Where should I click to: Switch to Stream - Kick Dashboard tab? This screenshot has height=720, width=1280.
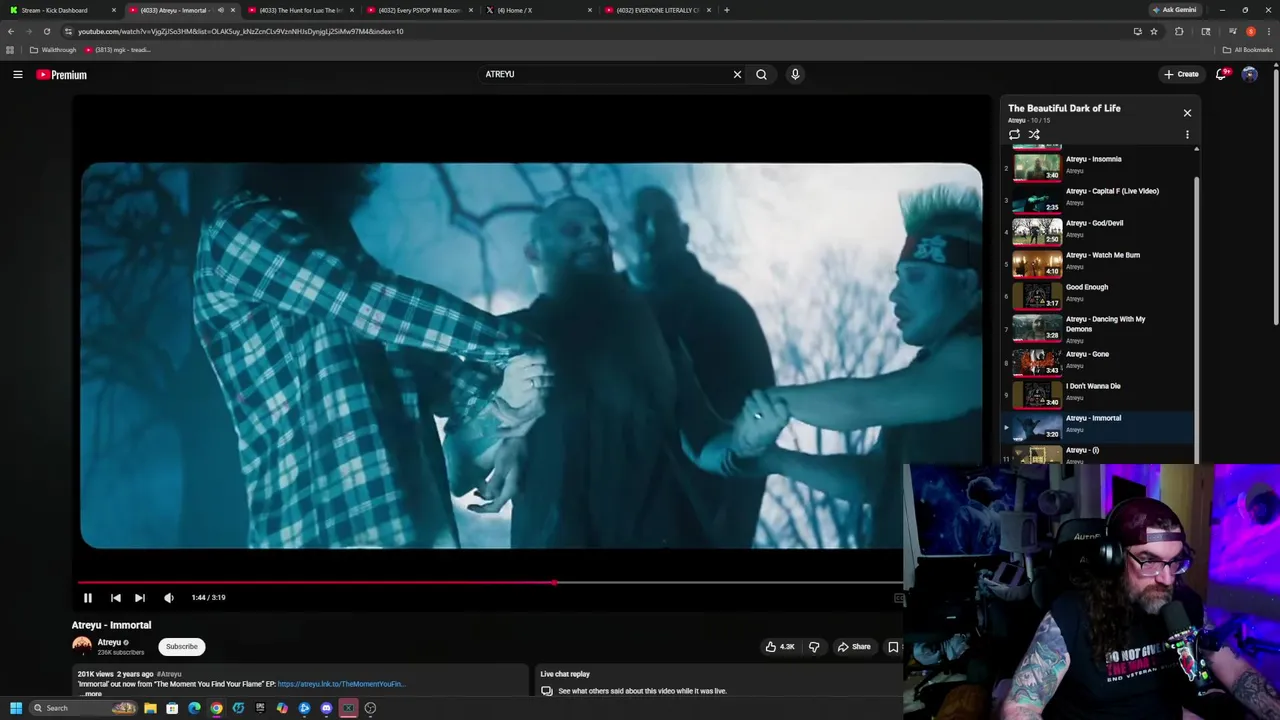pos(64,10)
